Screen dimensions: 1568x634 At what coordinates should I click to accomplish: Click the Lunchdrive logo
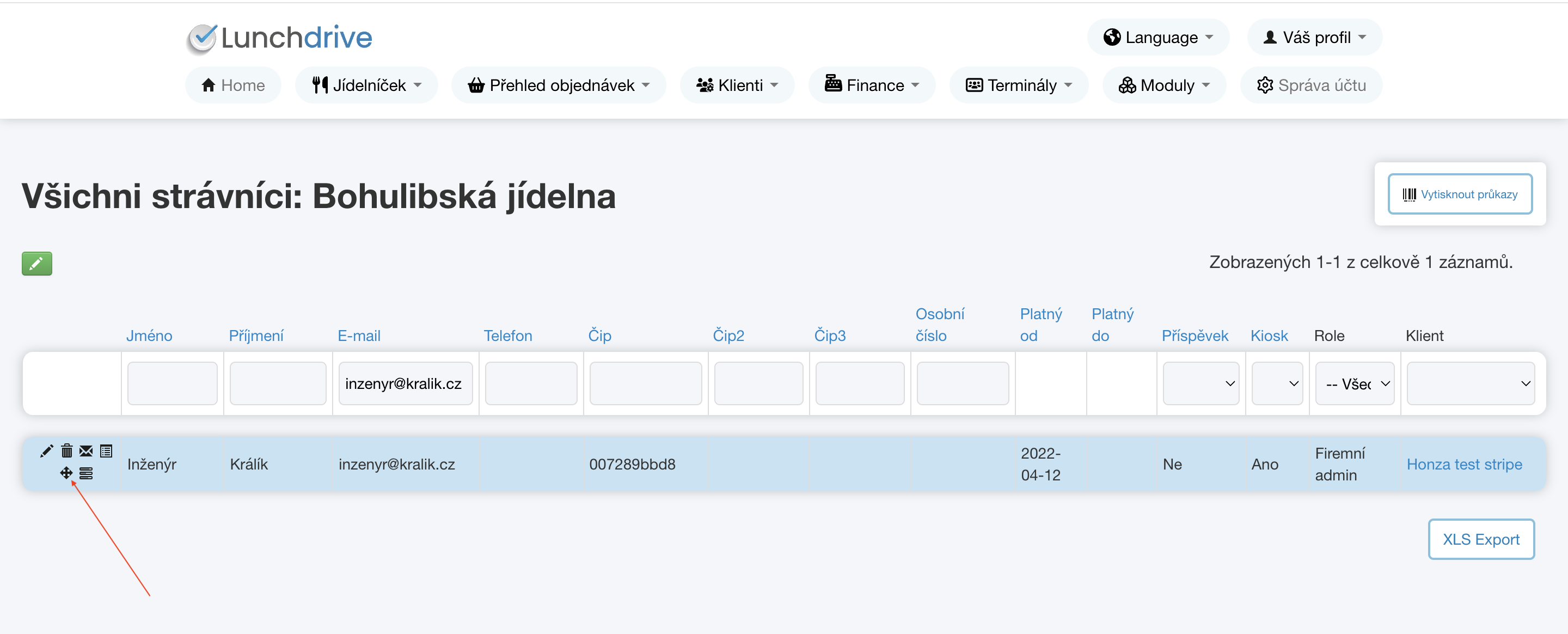click(279, 38)
